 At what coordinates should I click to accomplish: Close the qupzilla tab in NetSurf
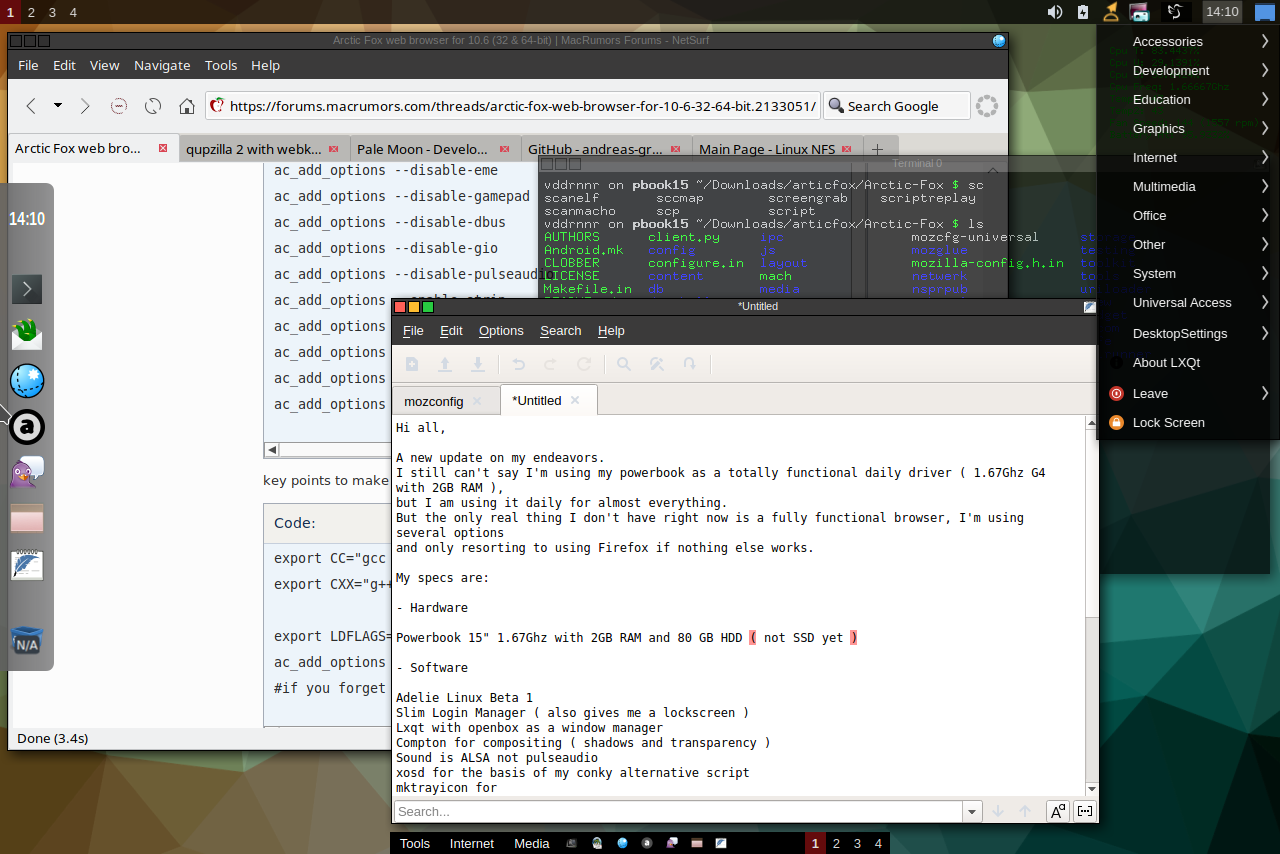point(335,149)
